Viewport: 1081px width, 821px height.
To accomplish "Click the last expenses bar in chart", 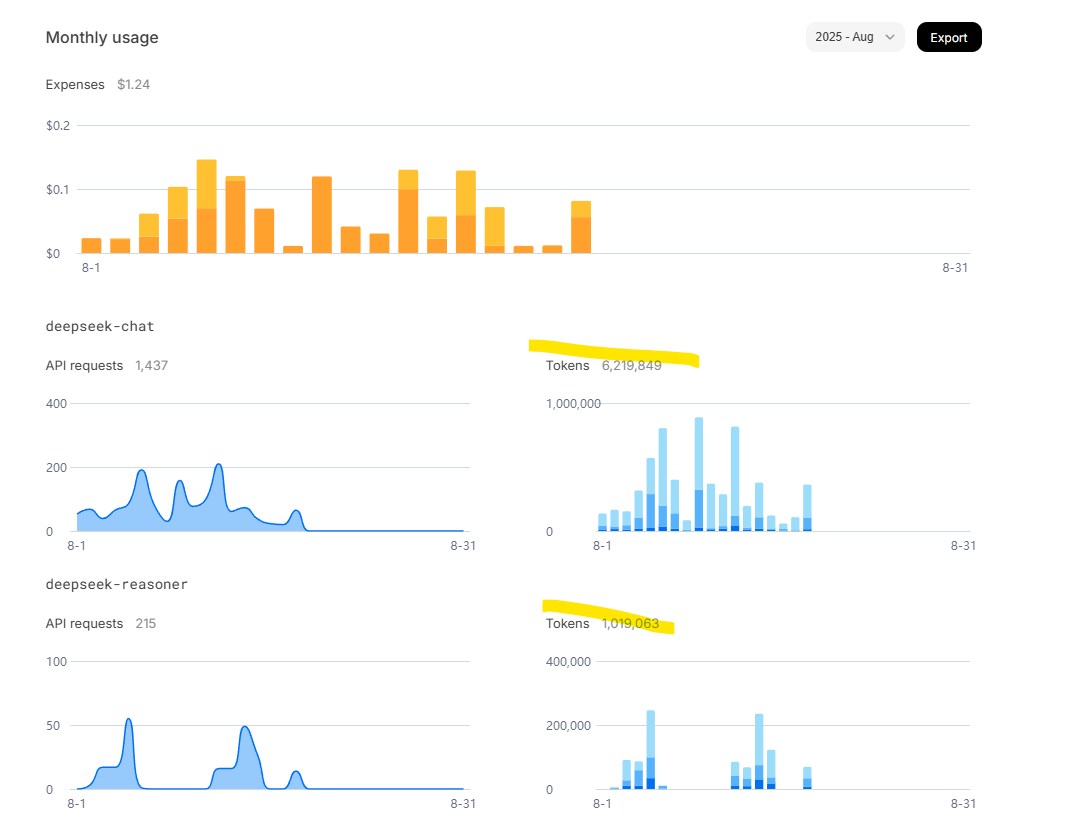I will pos(581,227).
